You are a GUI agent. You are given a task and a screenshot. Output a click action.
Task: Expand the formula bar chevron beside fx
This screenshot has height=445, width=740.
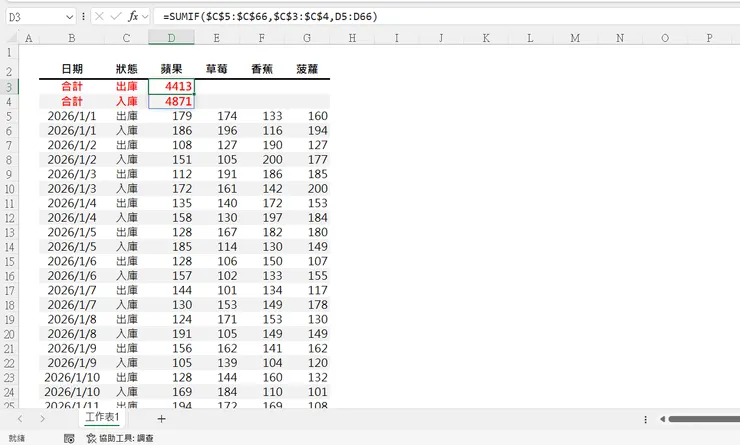point(145,17)
